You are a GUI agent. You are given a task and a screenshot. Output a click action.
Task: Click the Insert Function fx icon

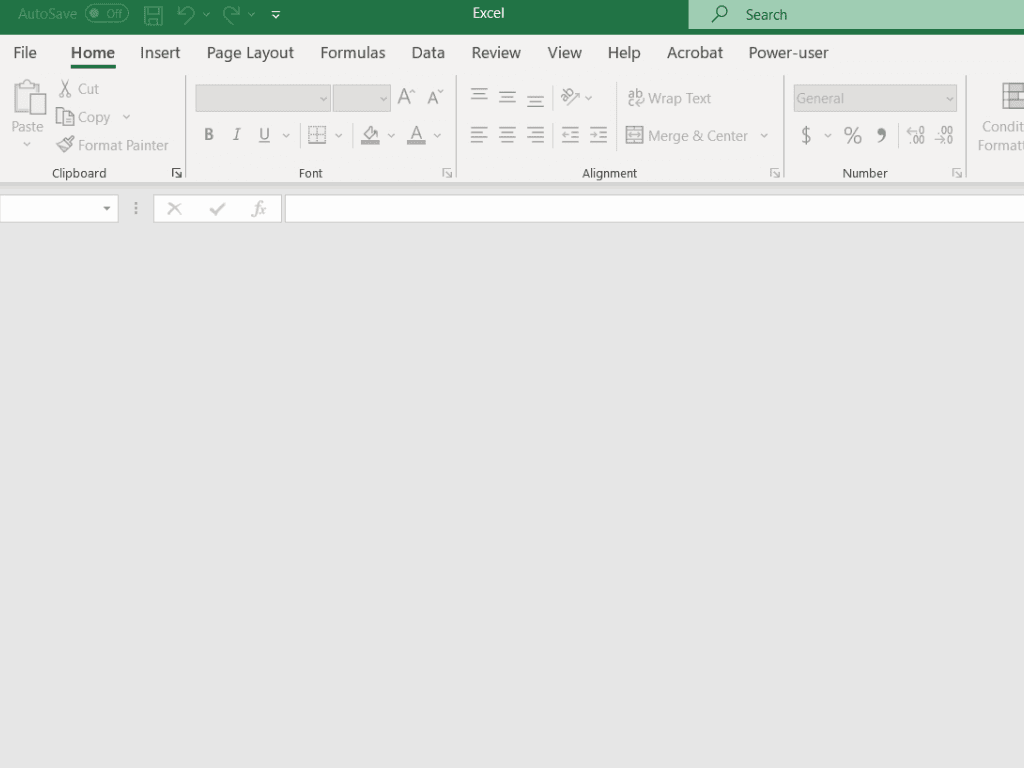coord(259,209)
